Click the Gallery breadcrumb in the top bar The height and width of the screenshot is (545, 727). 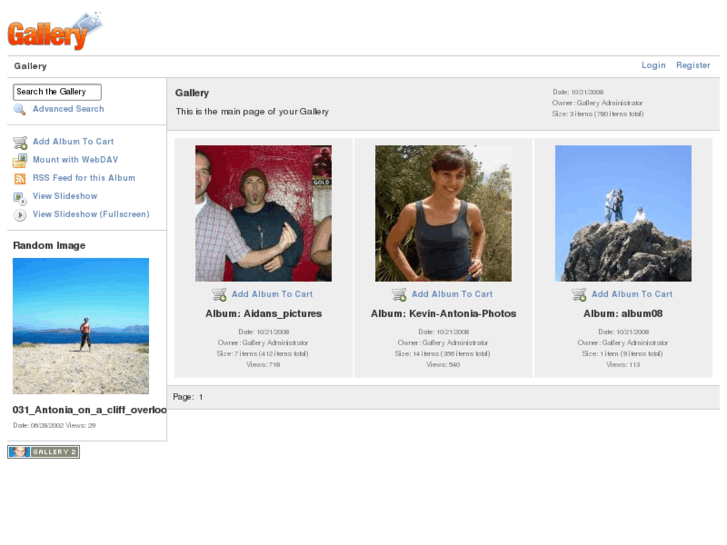[x=30, y=66]
